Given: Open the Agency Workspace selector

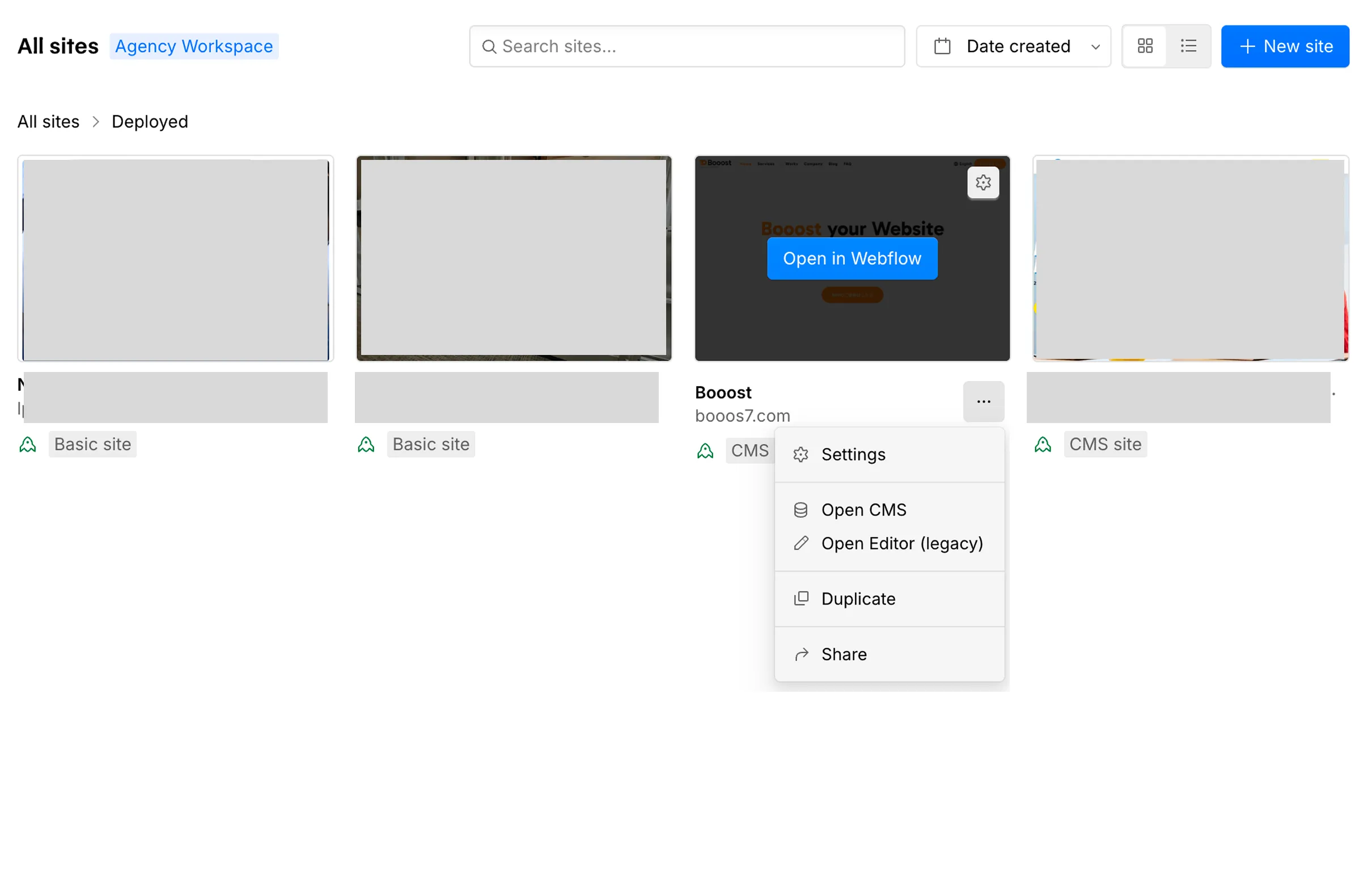Looking at the screenshot, I should tap(194, 46).
